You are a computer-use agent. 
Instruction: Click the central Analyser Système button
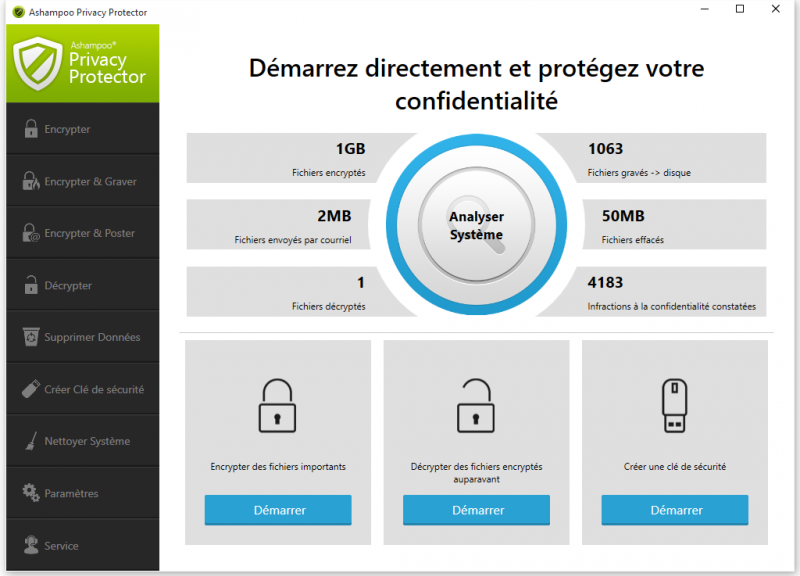coord(476,225)
